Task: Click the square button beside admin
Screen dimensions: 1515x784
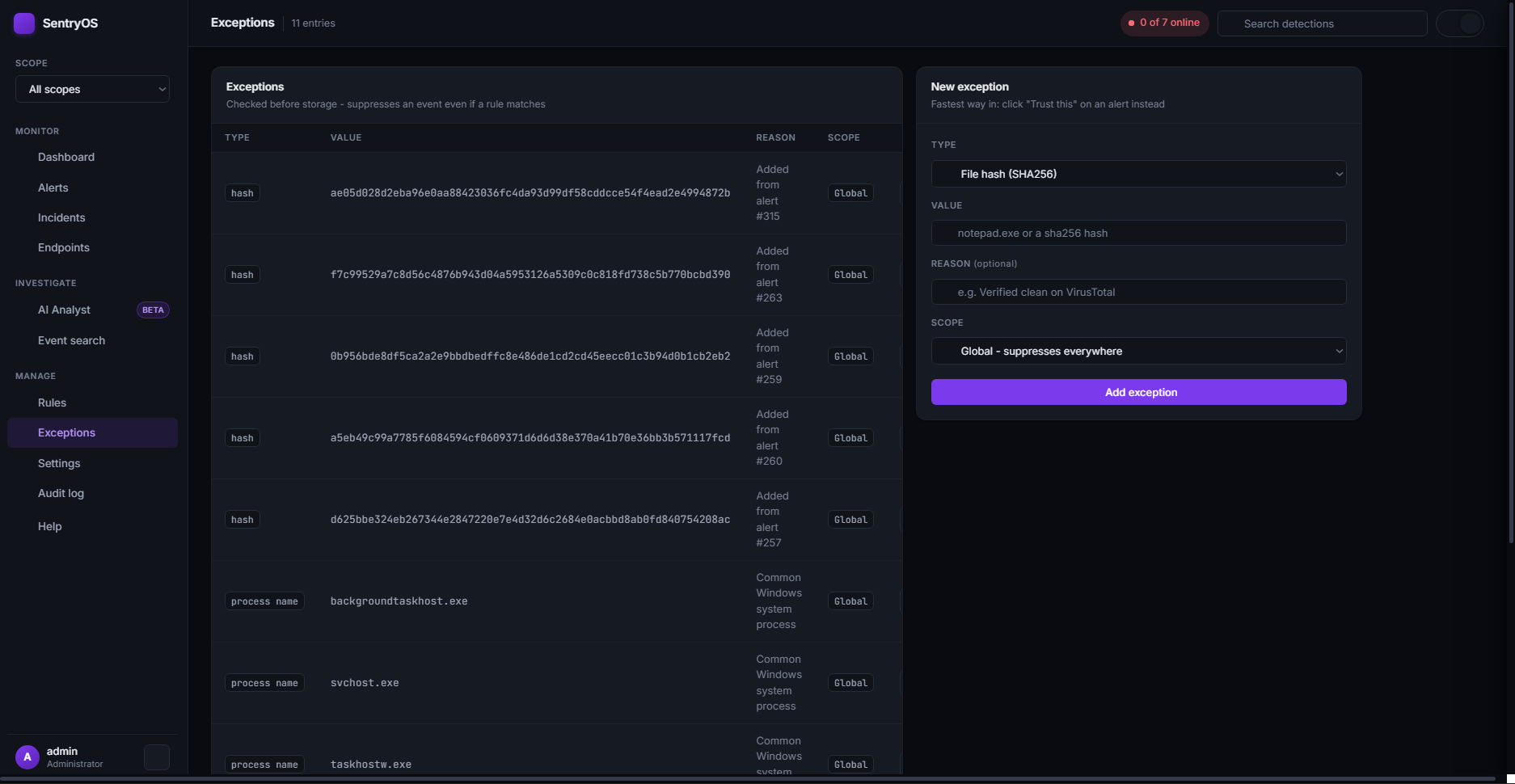Action: [157, 757]
